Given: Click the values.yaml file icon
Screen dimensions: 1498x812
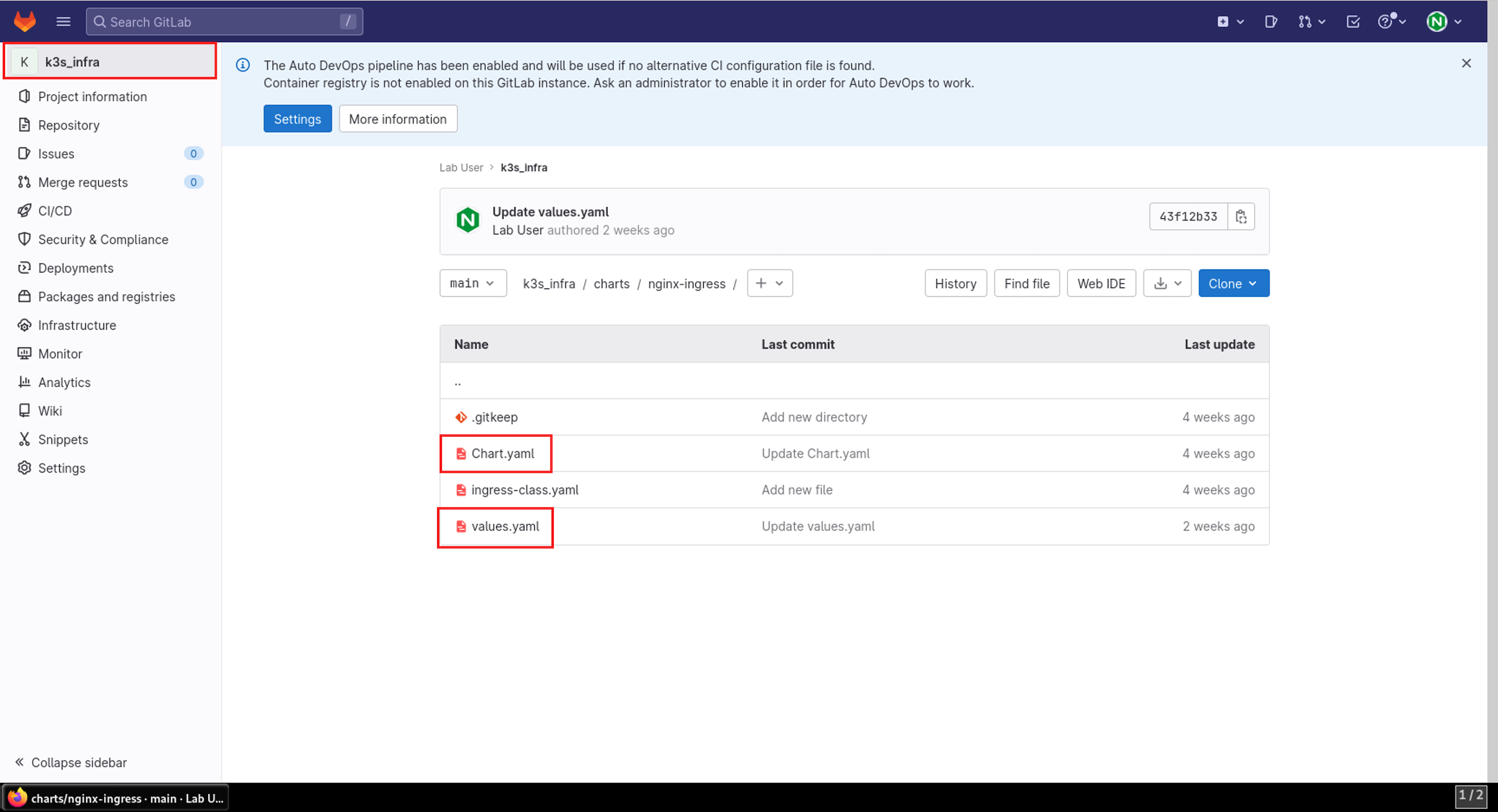Looking at the screenshot, I should pos(460,526).
